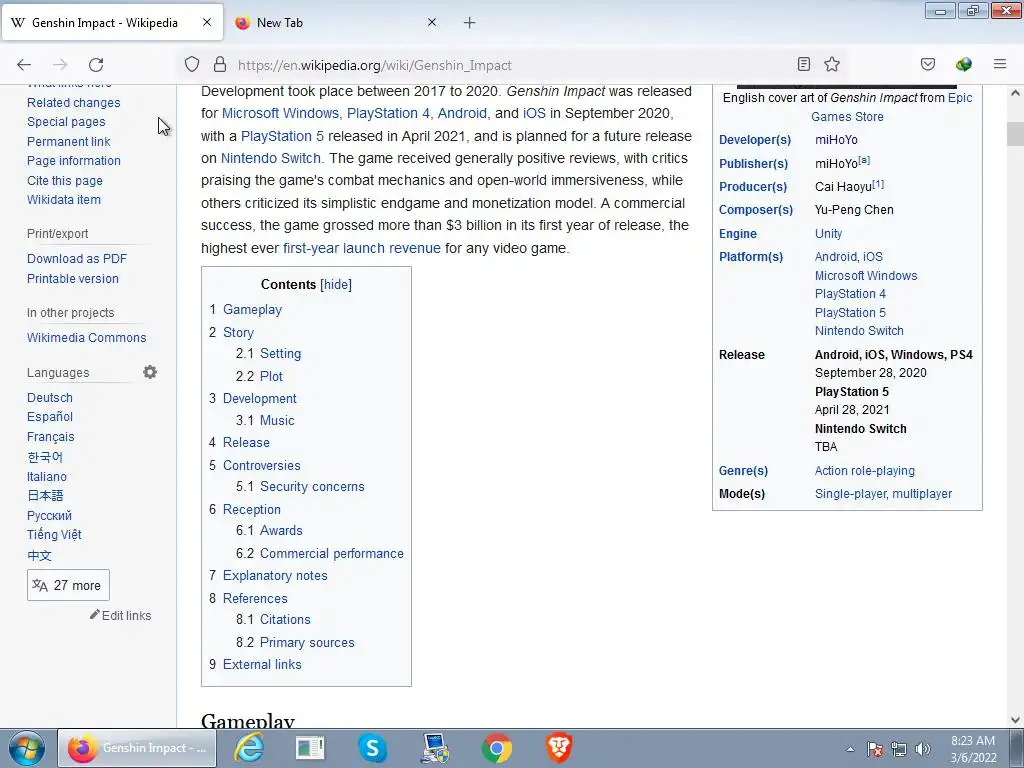
Task: Open Nintendo Switch link in infobox
Action: (x=859, y=331)
